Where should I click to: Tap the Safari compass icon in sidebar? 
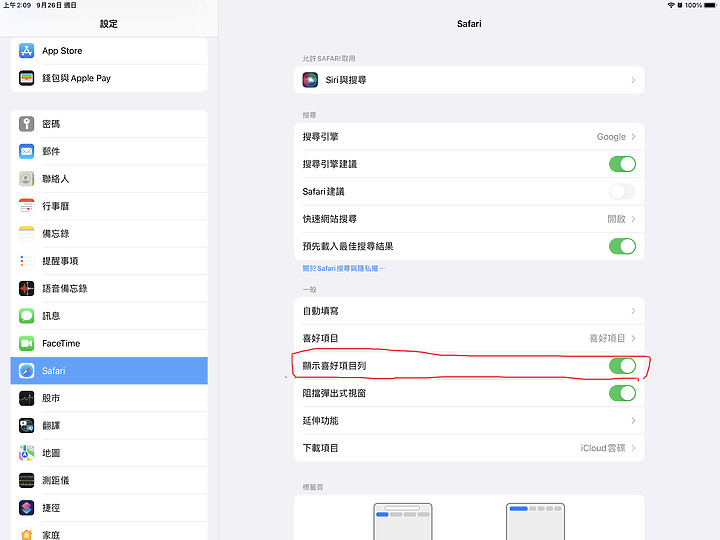[x=26, y=371]
